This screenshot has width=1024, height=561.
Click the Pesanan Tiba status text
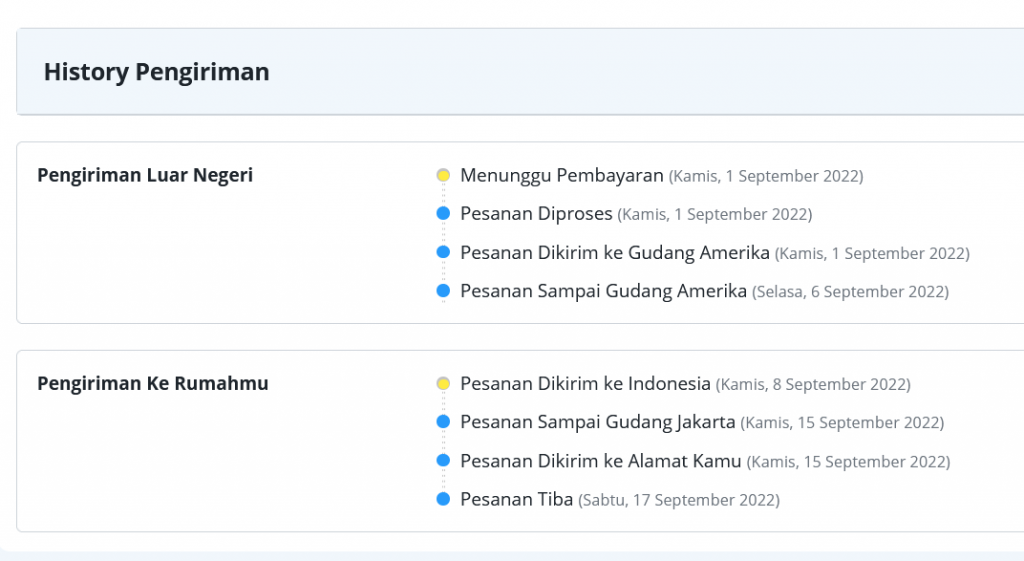tap(516, 499)
